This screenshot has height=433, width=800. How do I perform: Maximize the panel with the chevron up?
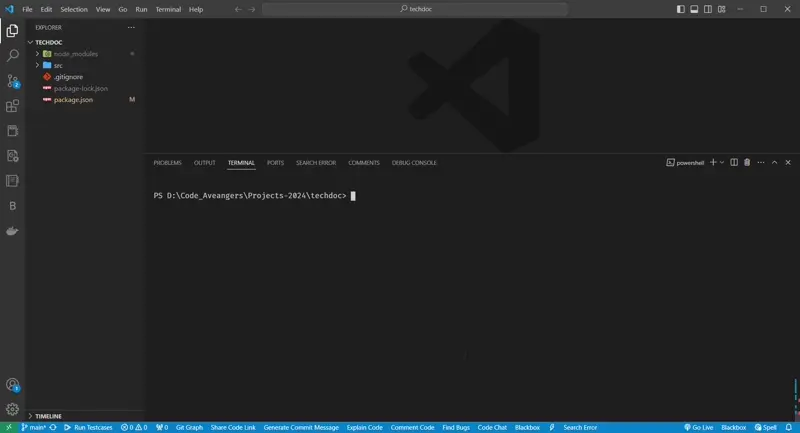tap(774, 162)
